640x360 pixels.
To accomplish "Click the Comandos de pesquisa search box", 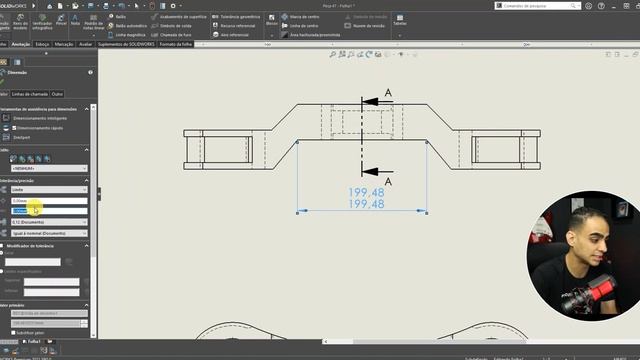I will [538, 6].
